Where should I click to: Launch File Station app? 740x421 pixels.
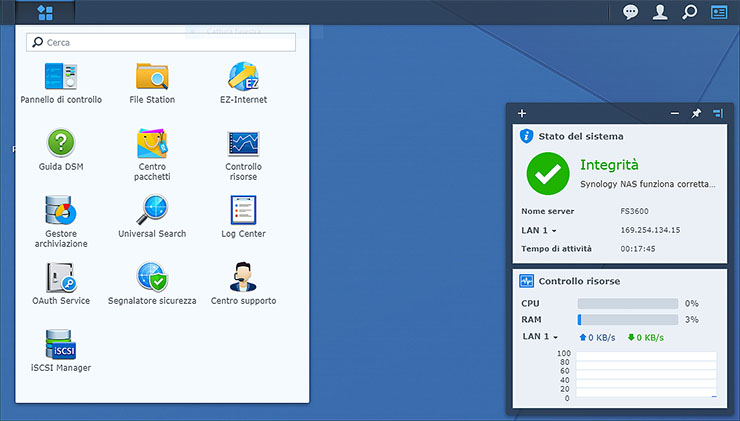click(152, 77)
